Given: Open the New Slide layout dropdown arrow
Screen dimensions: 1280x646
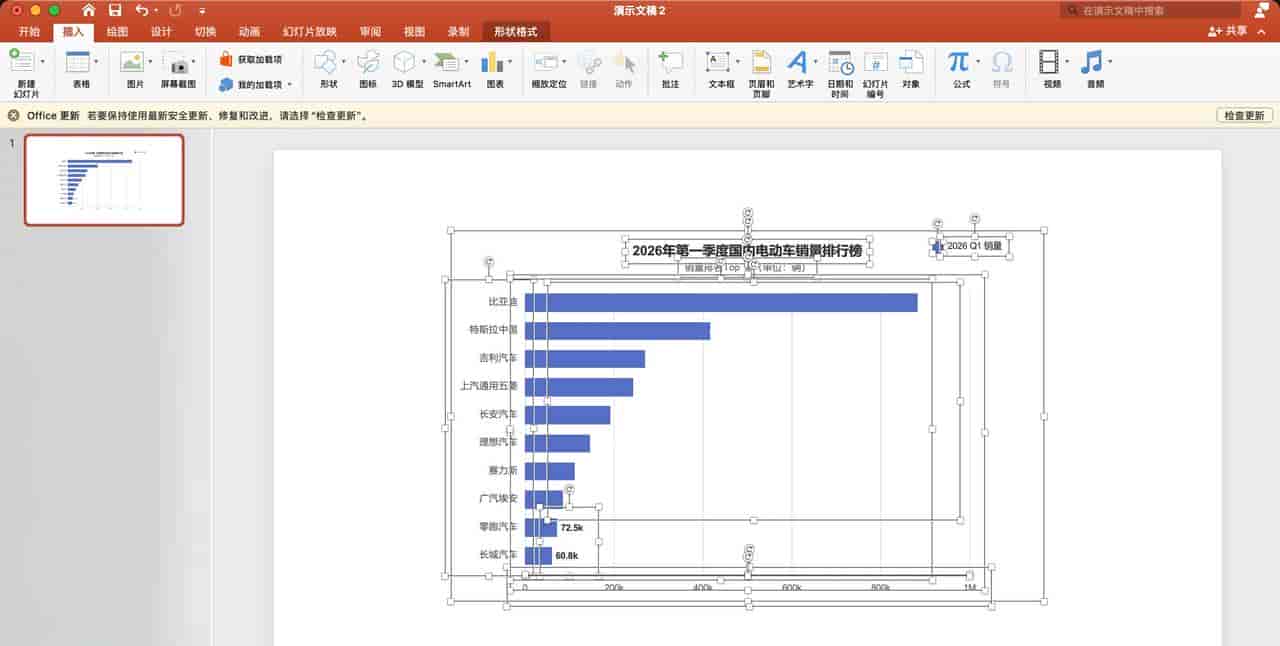Looking at the screenshot, I should (x=42, y=62).
